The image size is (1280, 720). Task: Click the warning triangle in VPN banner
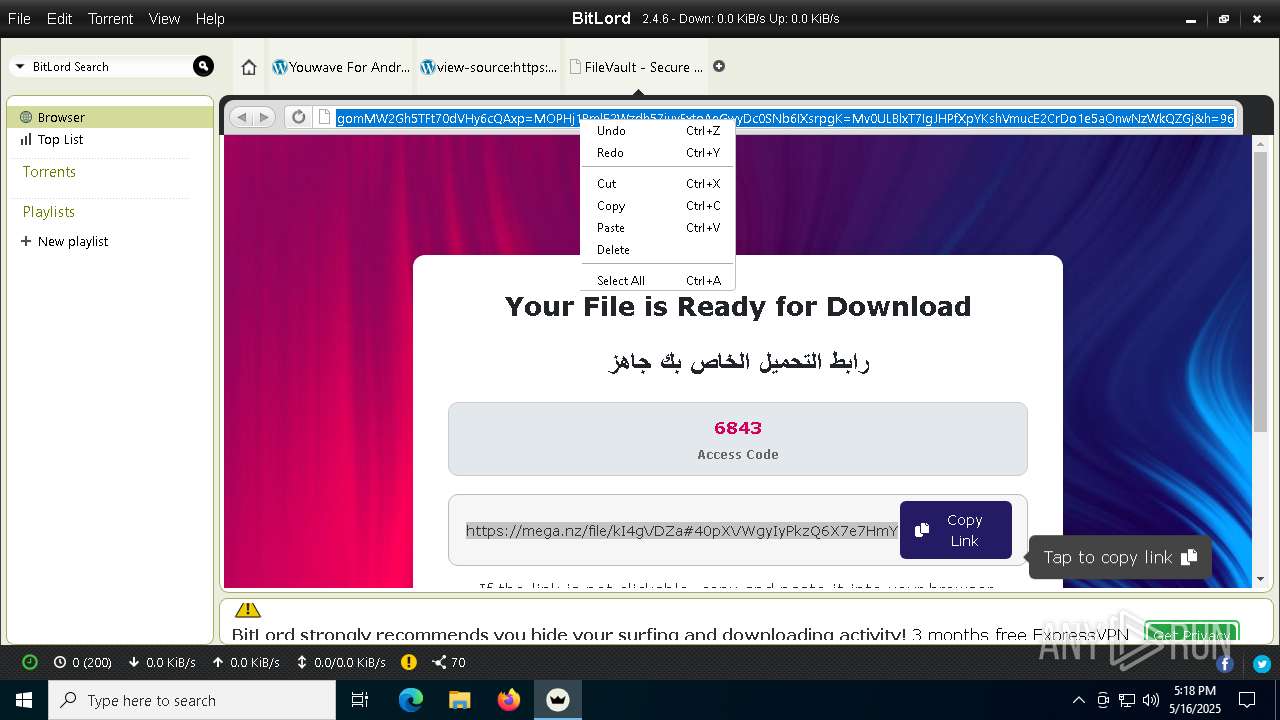click(247, 609)
